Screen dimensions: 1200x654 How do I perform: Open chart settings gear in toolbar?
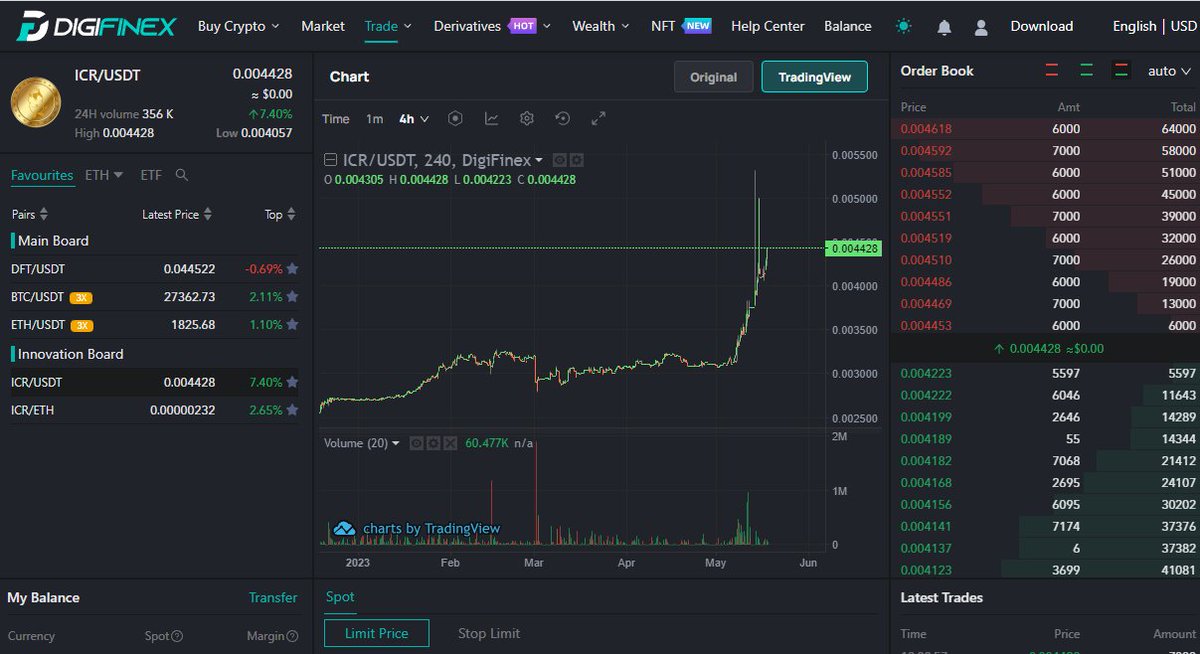coord(527,118)
